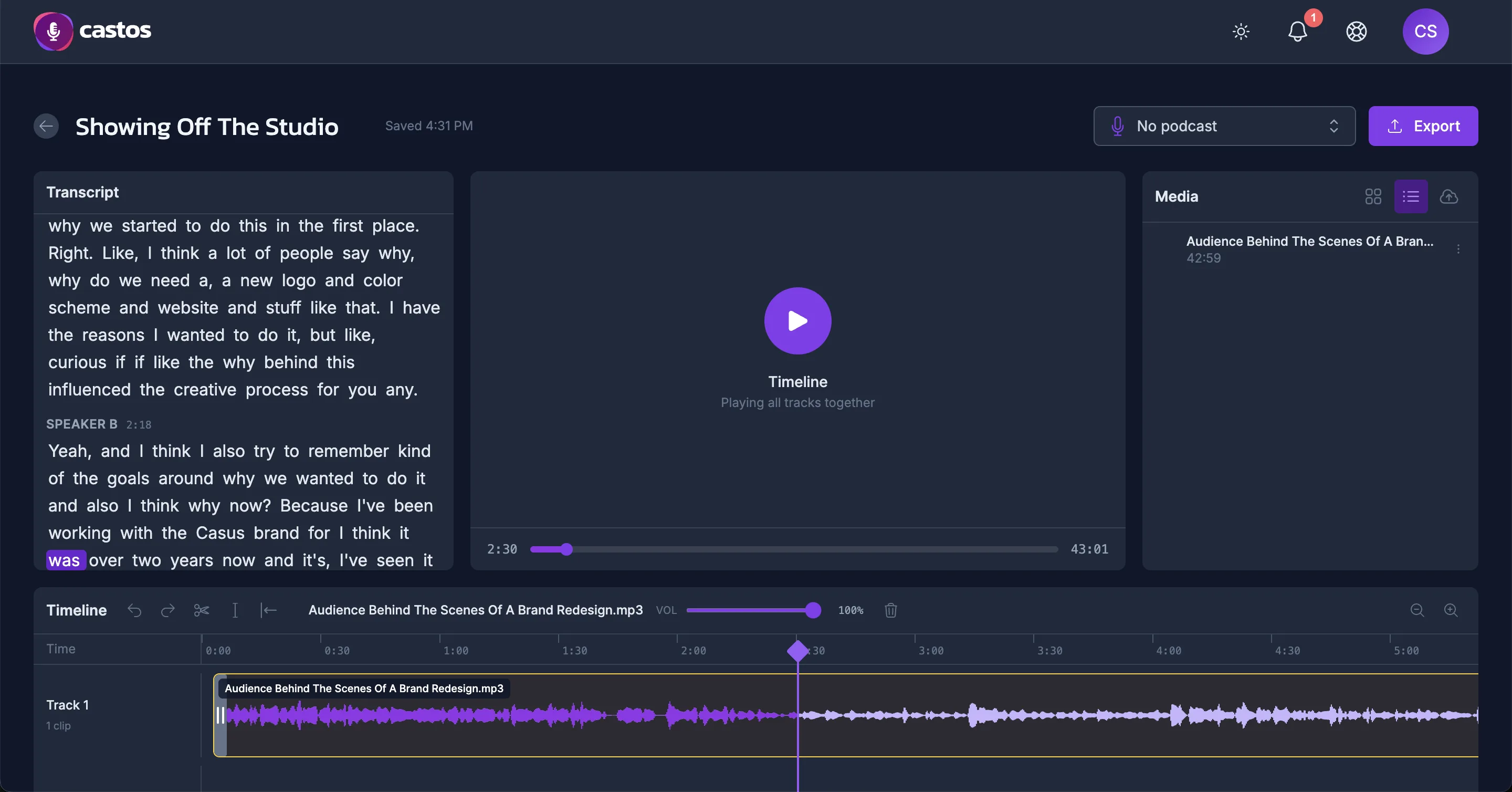Click the 100% volume value
Viewport: 1512px width, 792px height.
tap(850, 611)
